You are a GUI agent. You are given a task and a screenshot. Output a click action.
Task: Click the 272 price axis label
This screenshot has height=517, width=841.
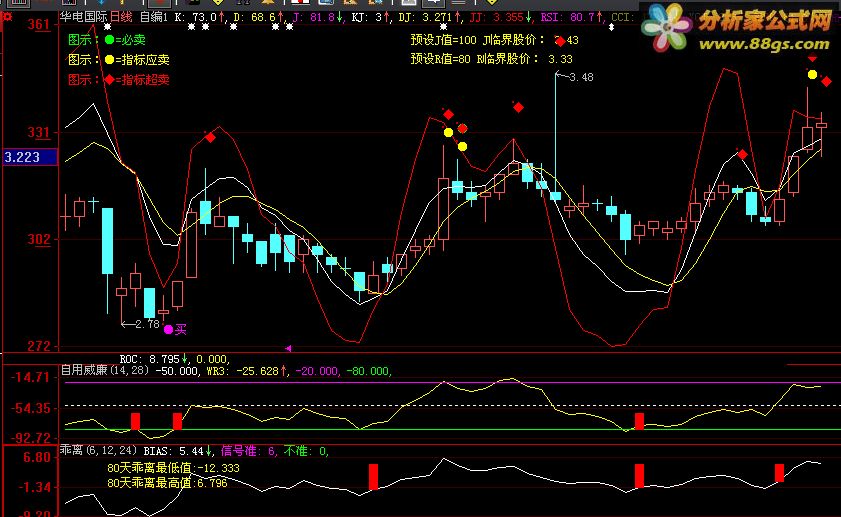pyautogui.click(x=39, y=346)
